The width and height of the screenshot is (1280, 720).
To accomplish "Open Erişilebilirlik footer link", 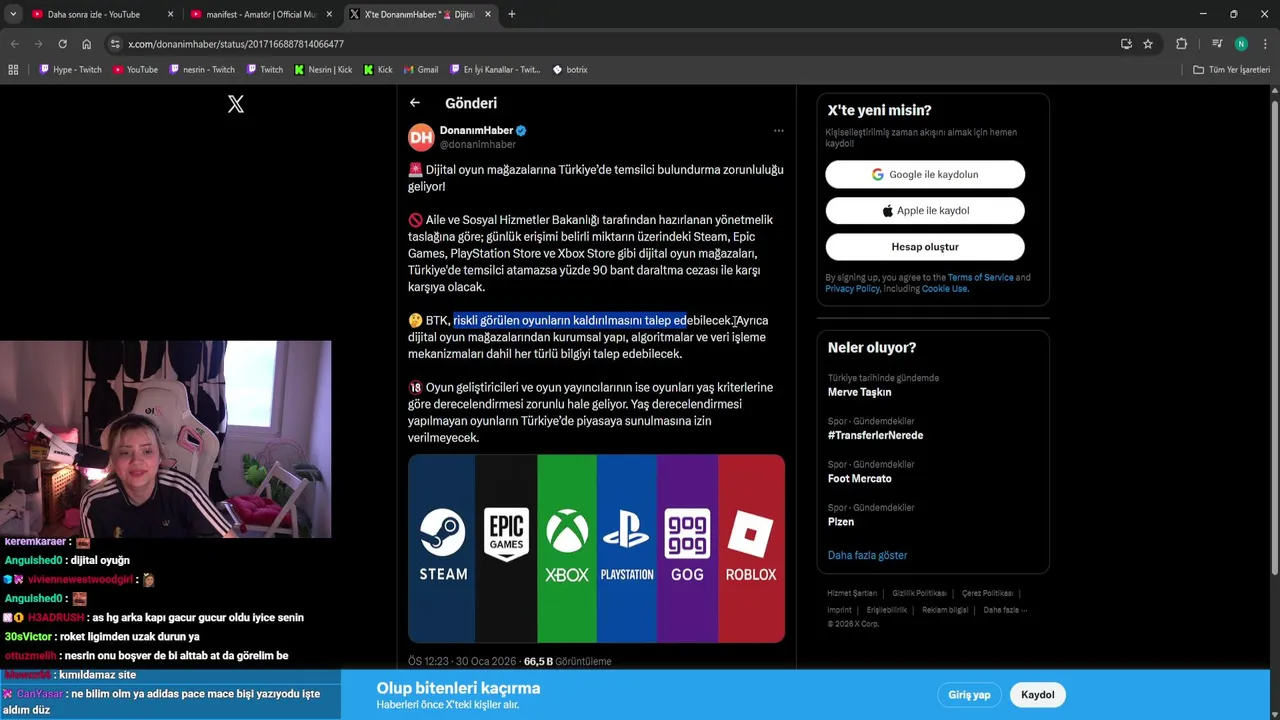I will 887,609.
